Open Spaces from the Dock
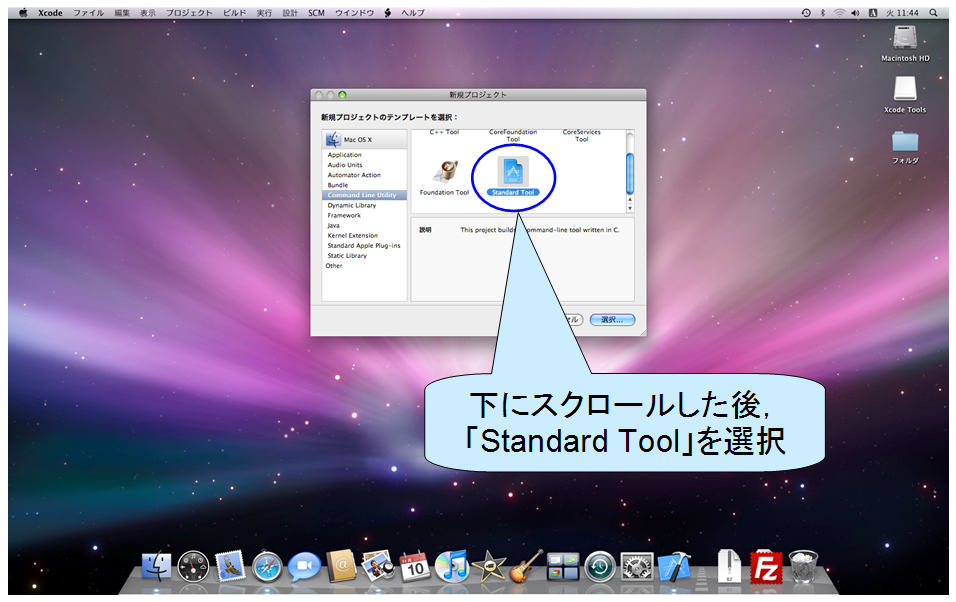Image resolution: width=956 pixels, height=602 pixels. tap(563, 567)
